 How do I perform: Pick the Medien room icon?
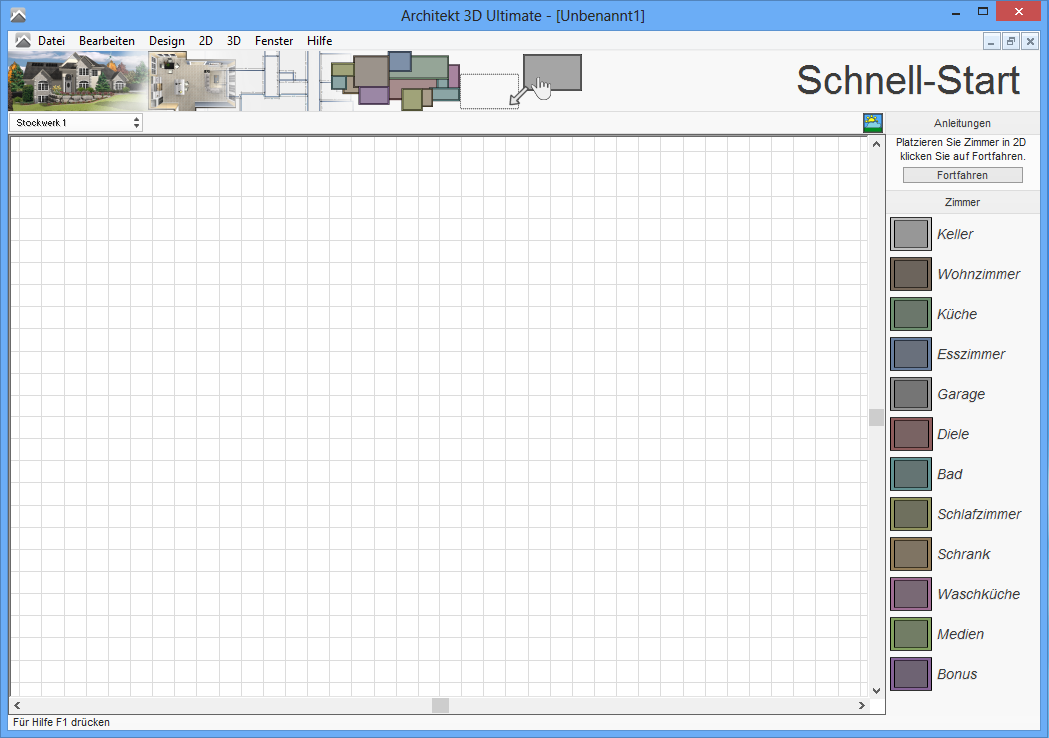point(911,634)
